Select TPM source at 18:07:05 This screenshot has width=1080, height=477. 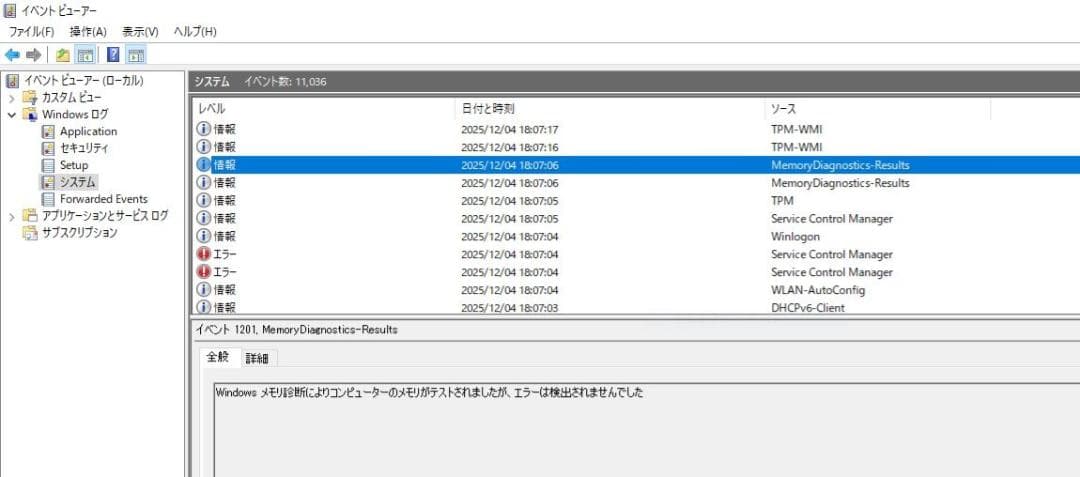click(x=782, y=200)
